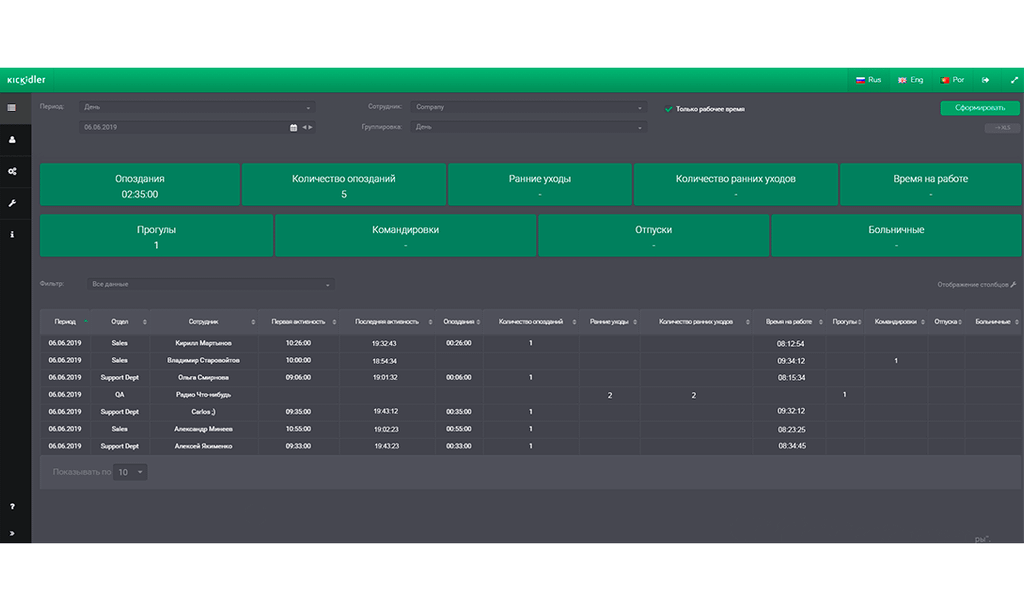Sort table by 'Первая активность' column header

[x=298, y=322]
